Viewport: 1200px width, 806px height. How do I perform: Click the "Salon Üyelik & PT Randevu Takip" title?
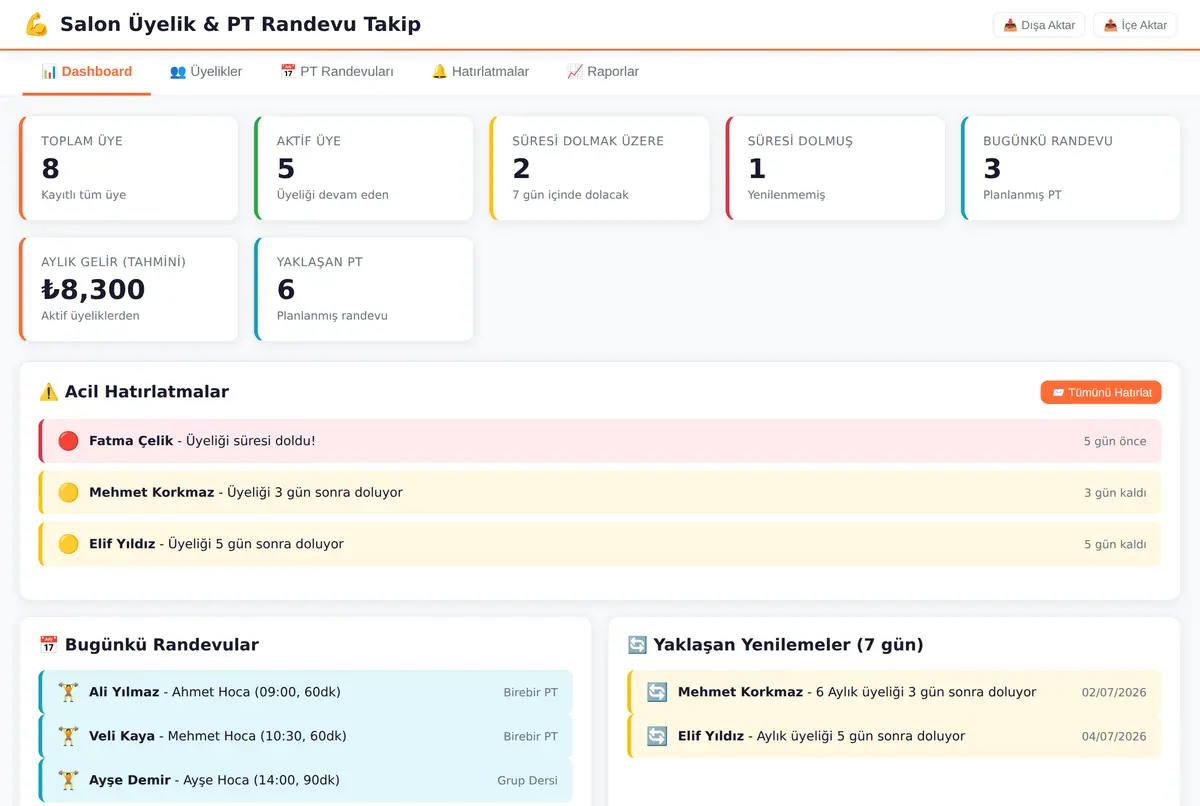tap(240, 24)
